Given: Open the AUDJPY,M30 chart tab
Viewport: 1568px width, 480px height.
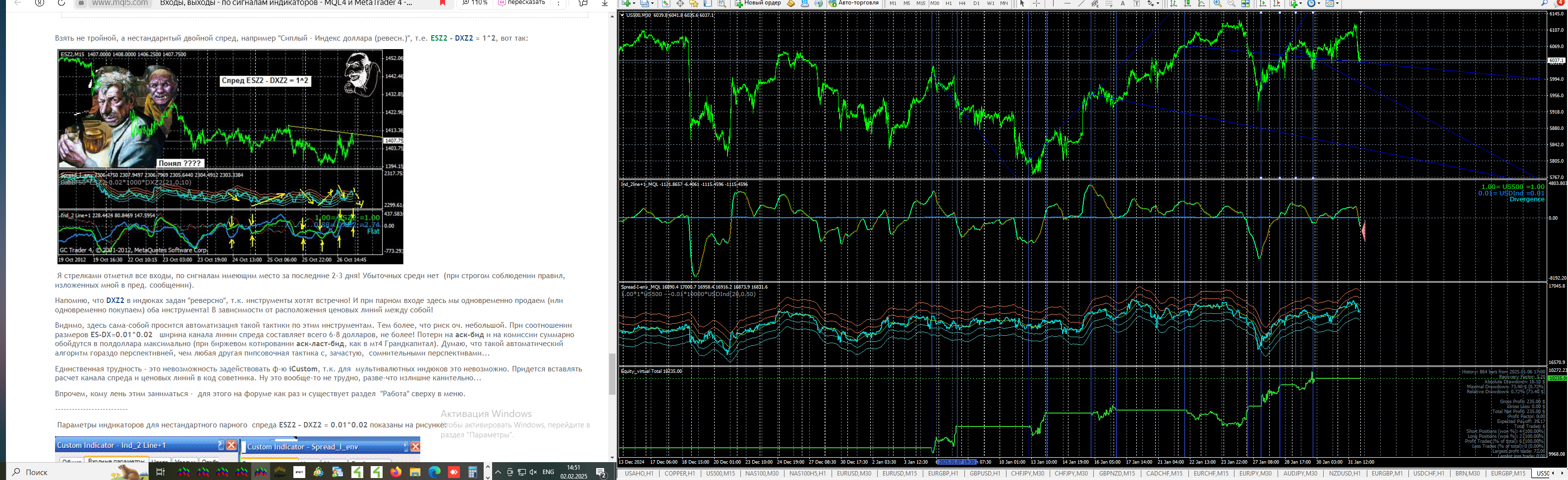Looking at the screenshot, I should click(x=1300, y=473).
